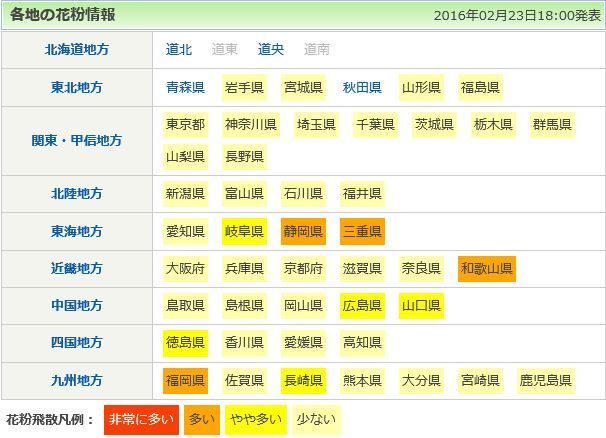Click the 新潟県 link in Hokuriku
This screenshot has width=606, height=438.
tap(185, 193)
